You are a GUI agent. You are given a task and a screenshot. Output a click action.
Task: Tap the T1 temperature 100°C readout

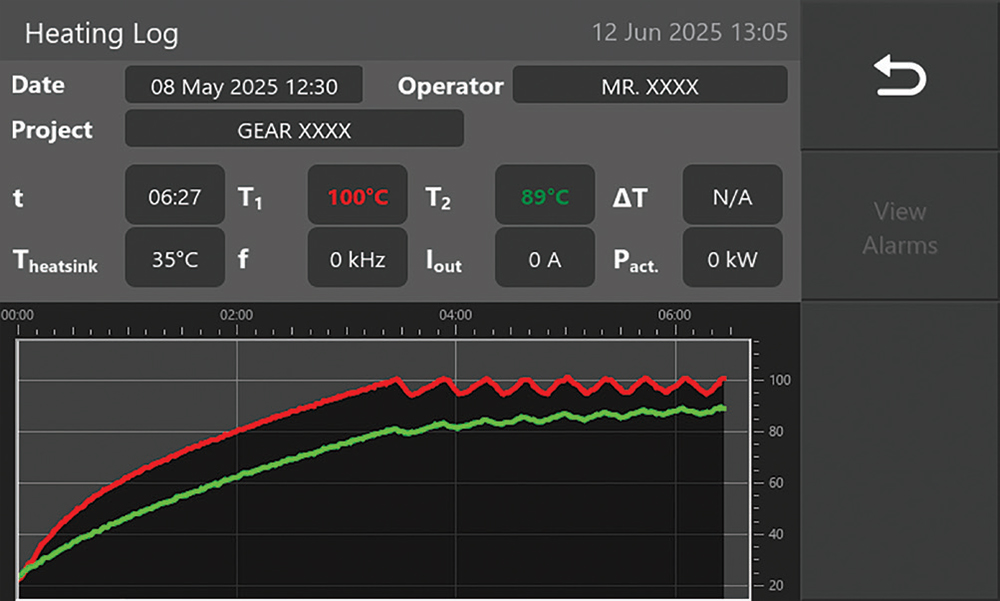pos(357,197)
